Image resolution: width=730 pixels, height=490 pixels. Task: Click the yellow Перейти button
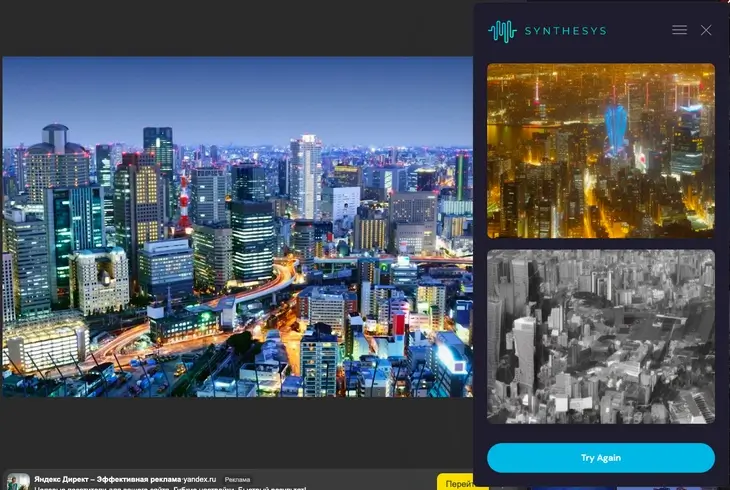455,483
